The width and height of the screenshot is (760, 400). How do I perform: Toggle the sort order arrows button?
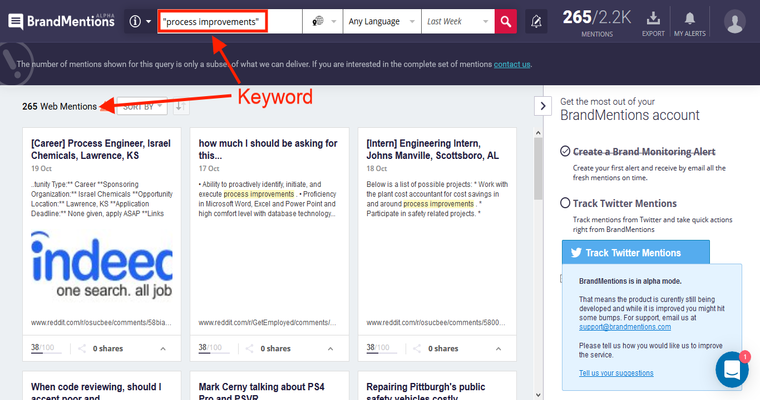point(180,107)
